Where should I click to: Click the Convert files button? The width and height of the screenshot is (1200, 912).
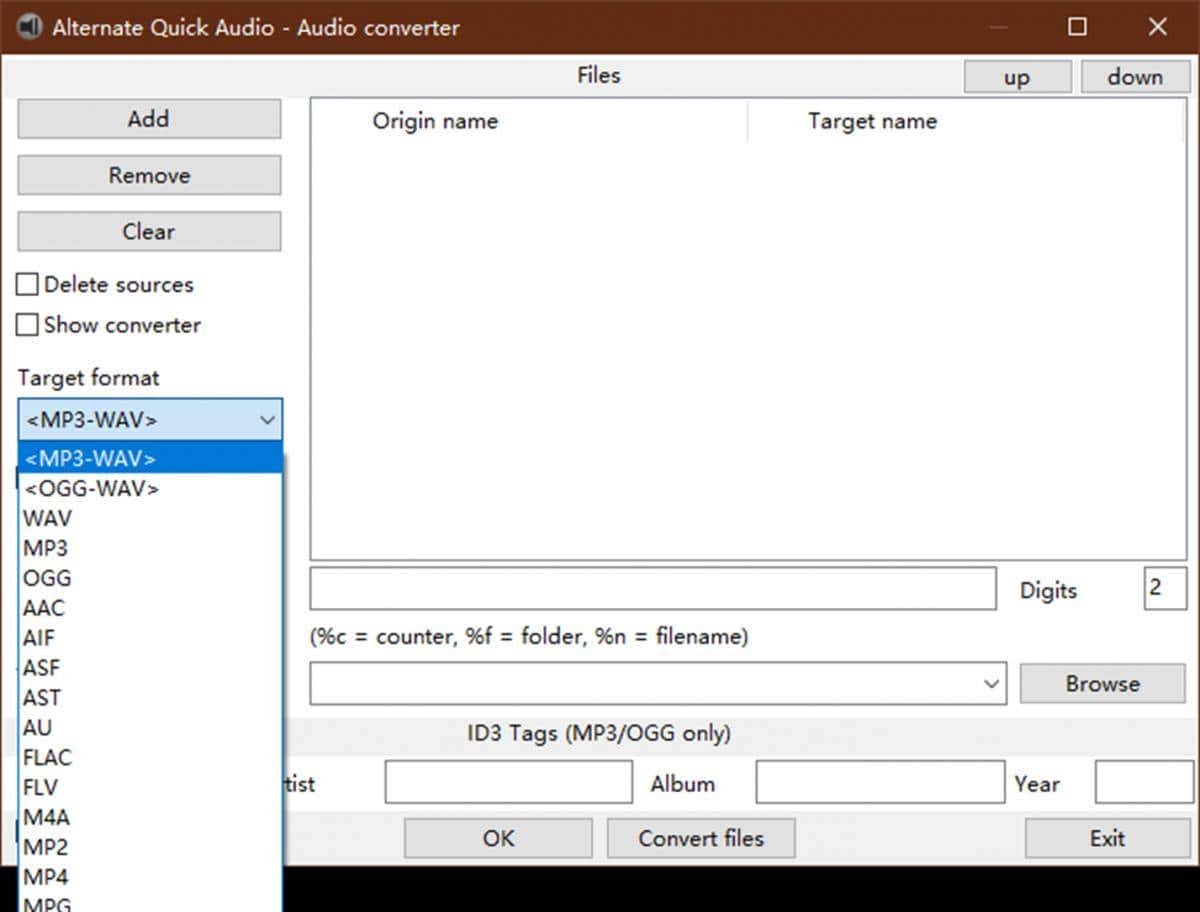point(701,838)
